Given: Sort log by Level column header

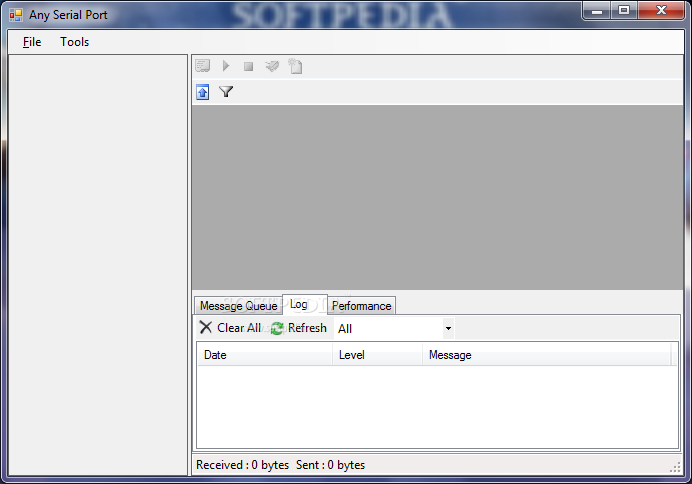Looking at the screenshot, I should pos(377,355).
